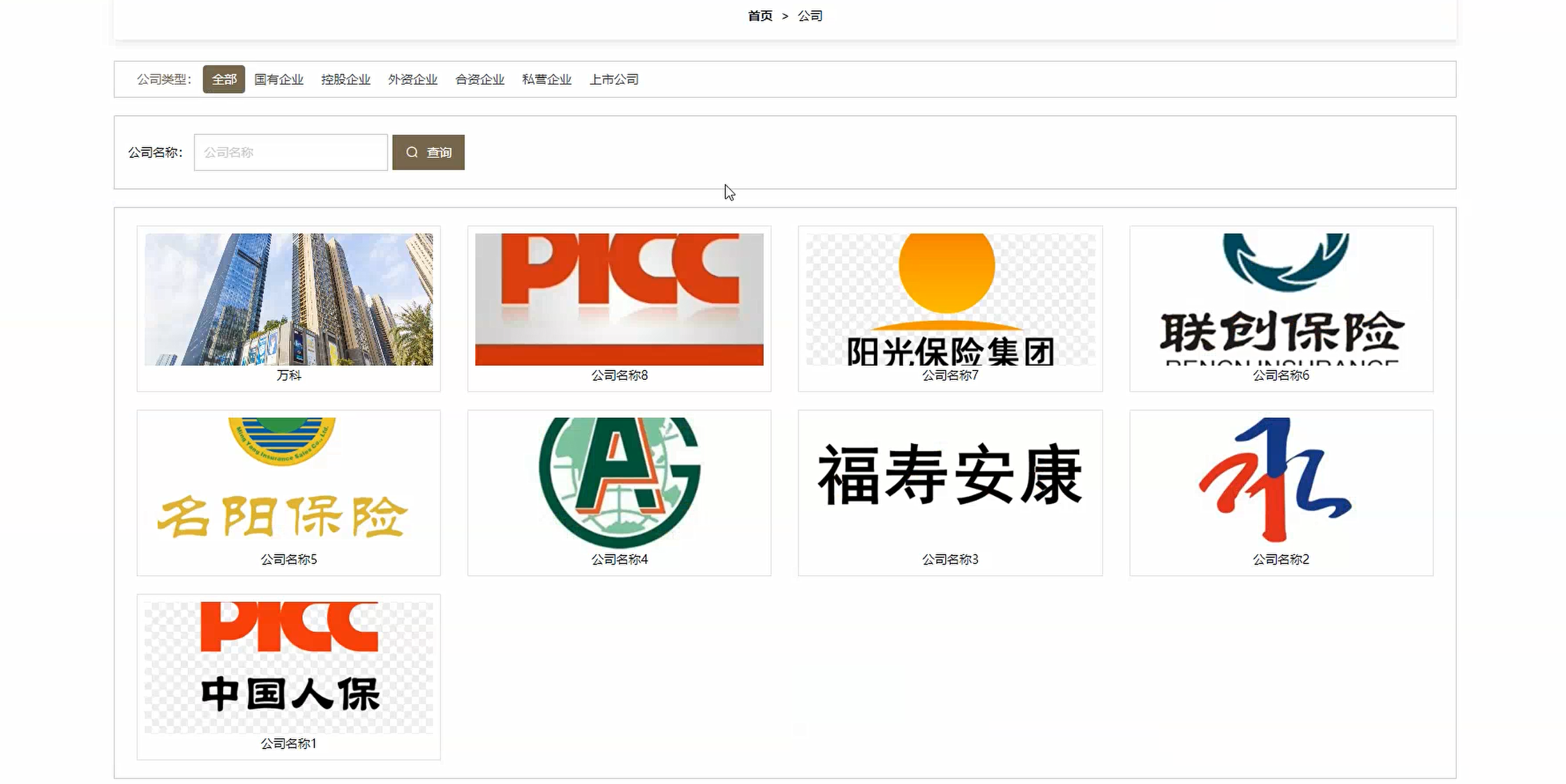
Task: Open the 福寿安康 logo thumbnail
Action: click(950, 483)
